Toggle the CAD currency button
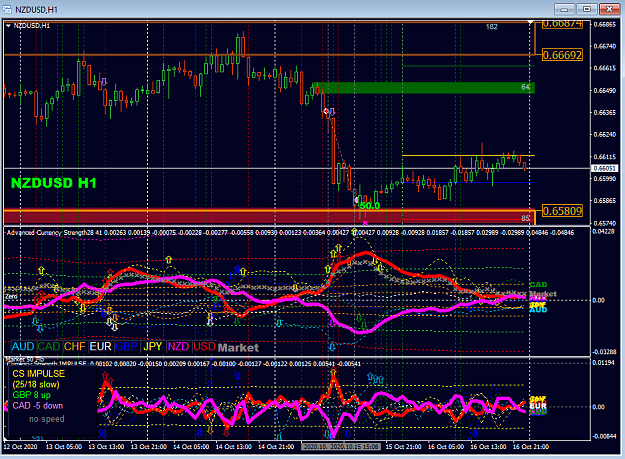Image resolution: width=625 pixels, height=459 pixels. (48, 346)
